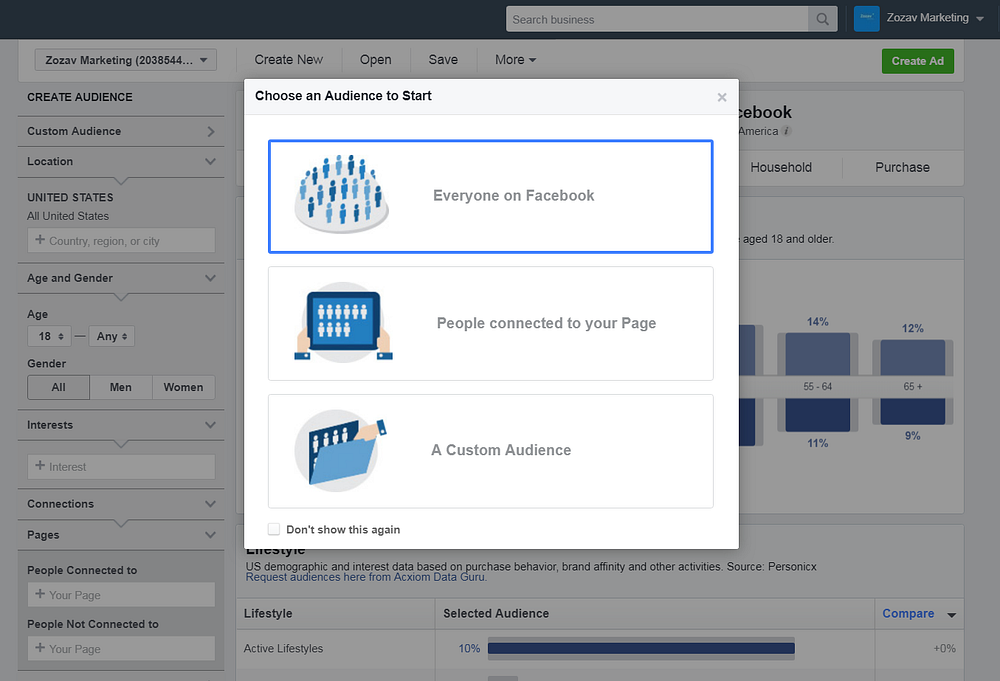Viewport: 1000px width, 681px height.
Task: Switch to the Purchase tab
Action: [902, 167]
